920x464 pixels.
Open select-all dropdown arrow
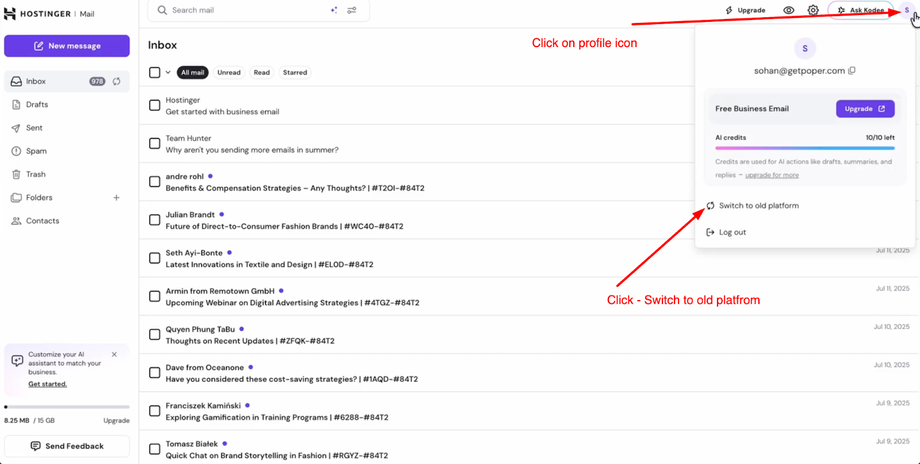[167, 73]
